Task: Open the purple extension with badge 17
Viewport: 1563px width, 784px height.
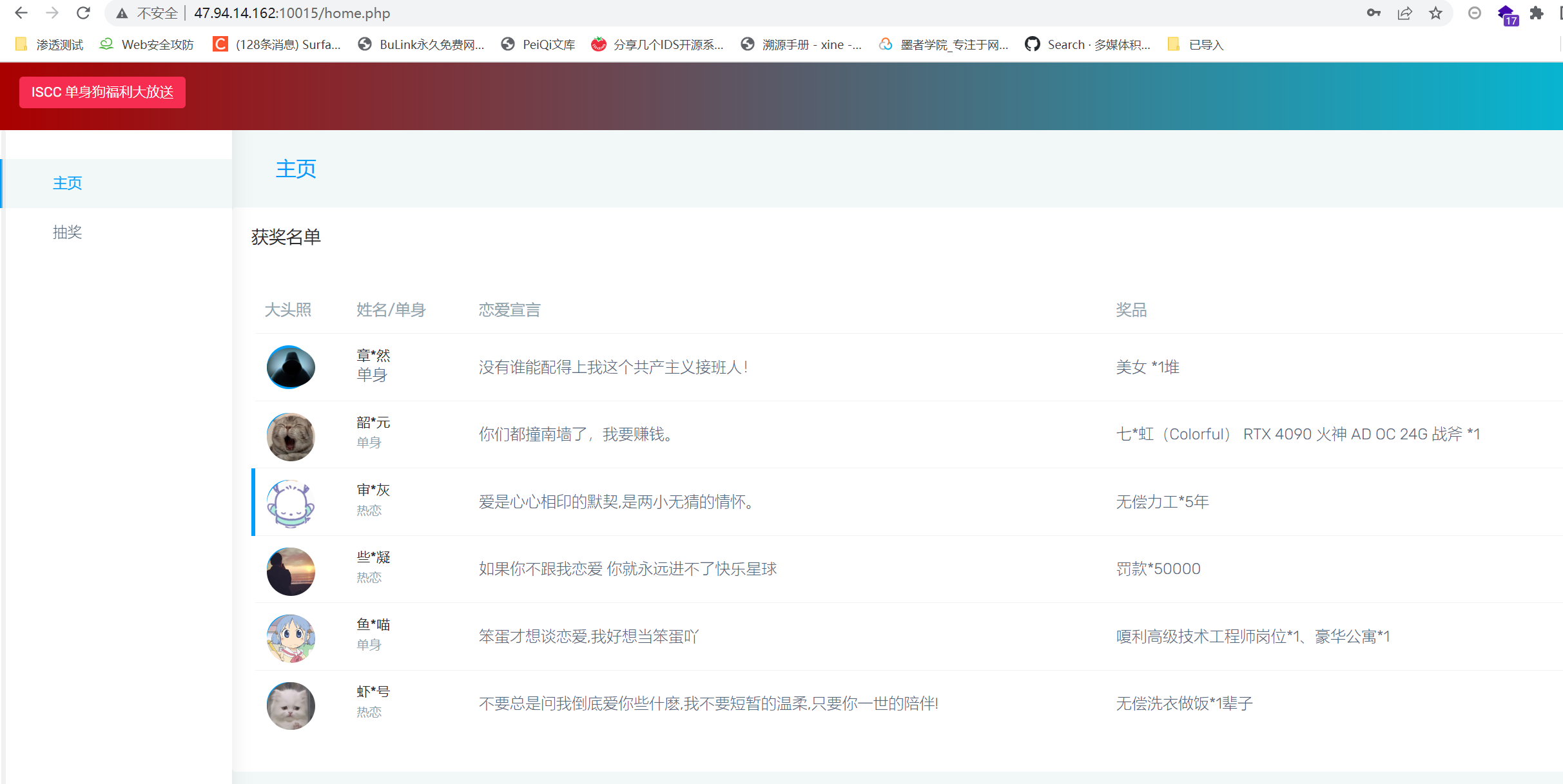Action: [x=1506, y=14]
